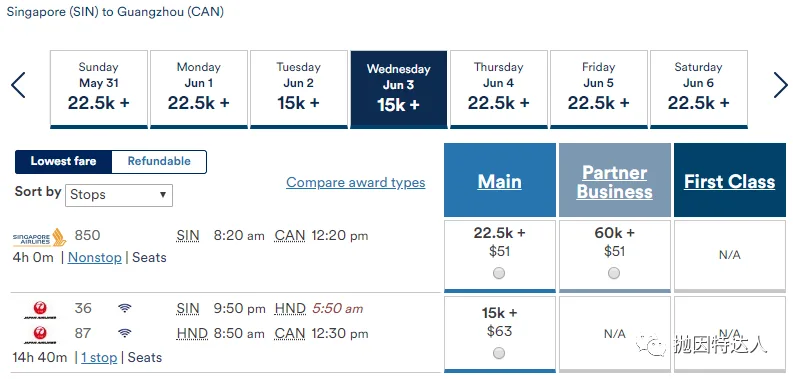Select 22.5k Main fare radio button
Viewport: 793px width, 379px height.
499,273
